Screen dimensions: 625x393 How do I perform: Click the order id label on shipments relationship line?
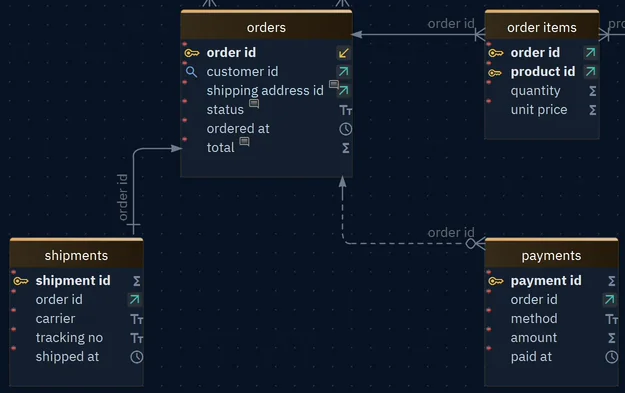click(x=123, y=197)
